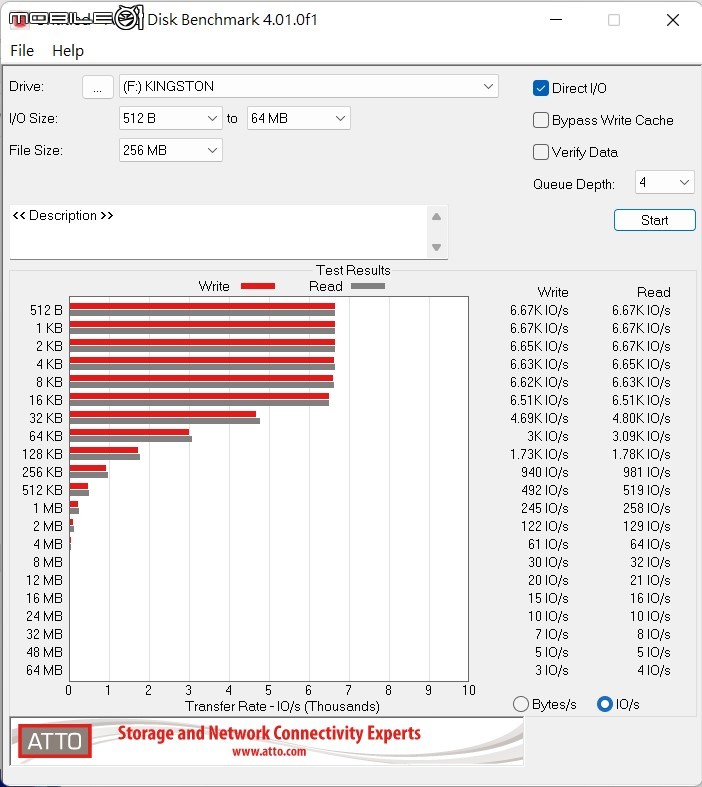Select the Bytes/s radio button
This screenshot has height=787, width=702.
[x=521, y=704]
